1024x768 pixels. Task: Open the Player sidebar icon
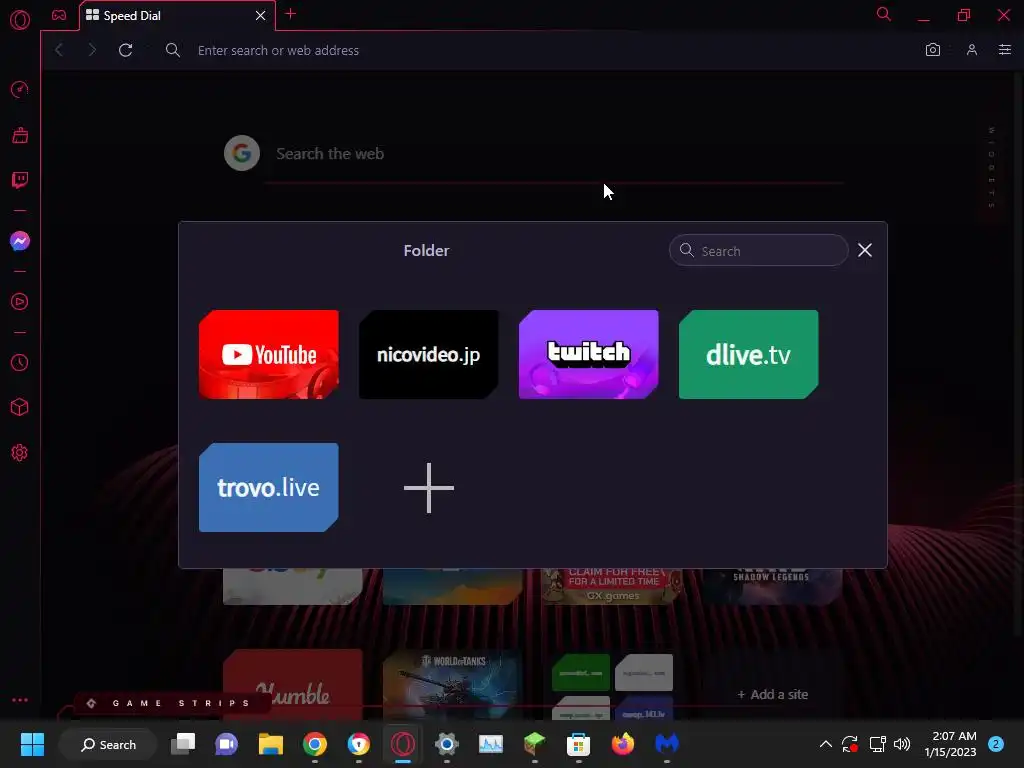point(20,302)
